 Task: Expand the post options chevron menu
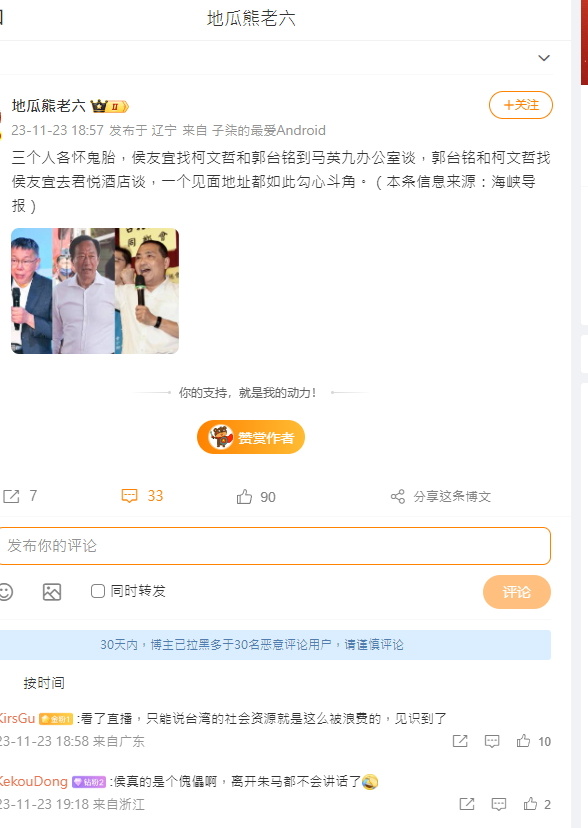click(x=544, y=58)
